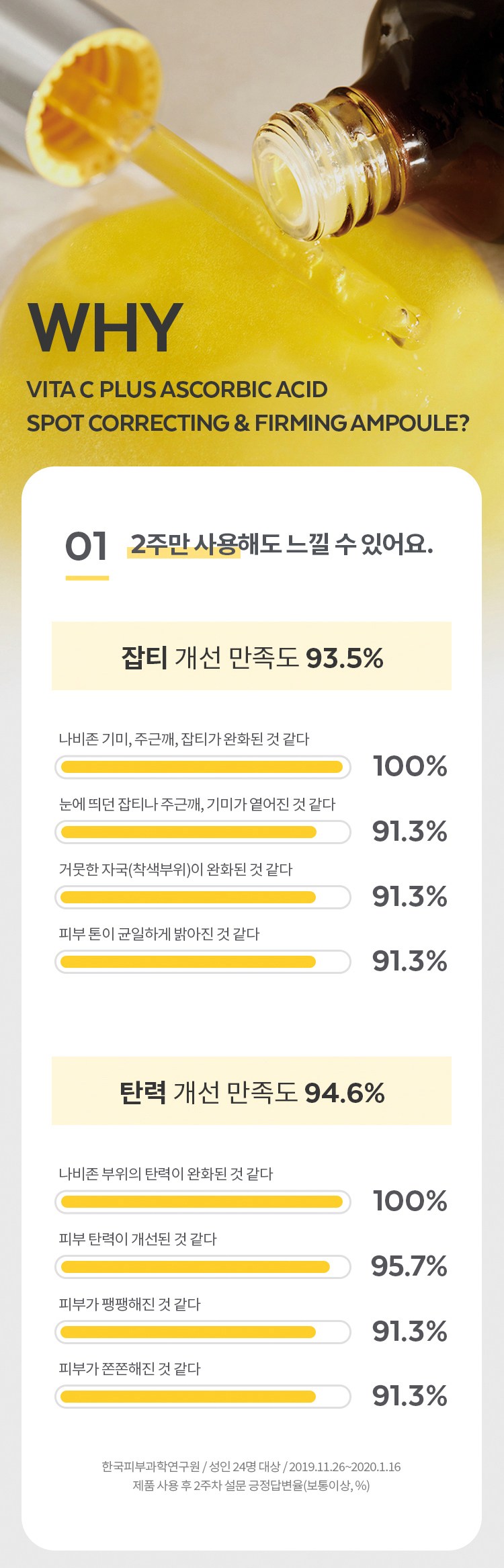The image size is (504, 1568).
Task: Click progress bar under 나비존 기미, 주근깨, 잡티가 완화된
Action: [202, 767]
